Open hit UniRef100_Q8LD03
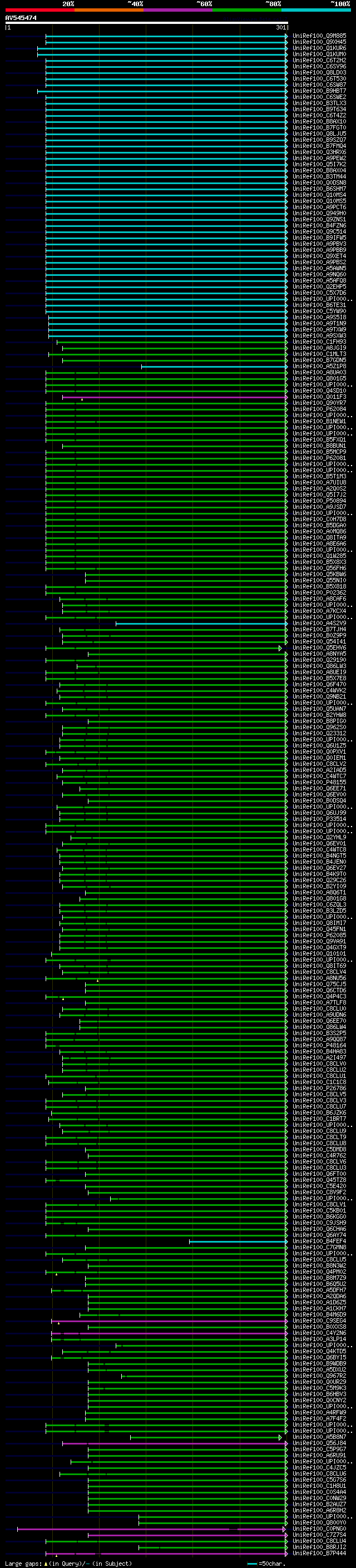Image resolution: width=356 pixels, height=1568 pixels. click(x=319, y=72)
